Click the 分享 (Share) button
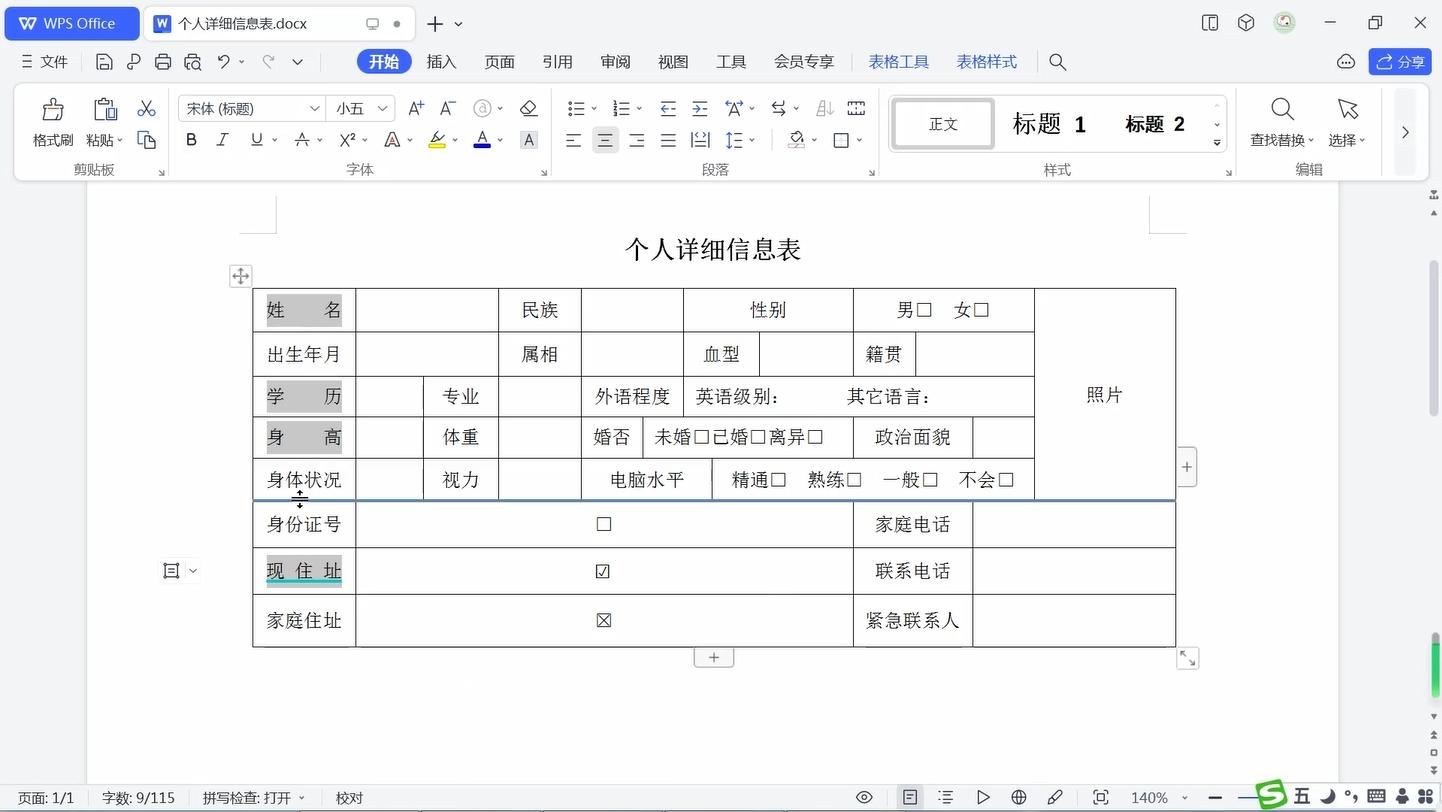The height and width of the screenshot is (812, 1442). (x=1400, y=62)
